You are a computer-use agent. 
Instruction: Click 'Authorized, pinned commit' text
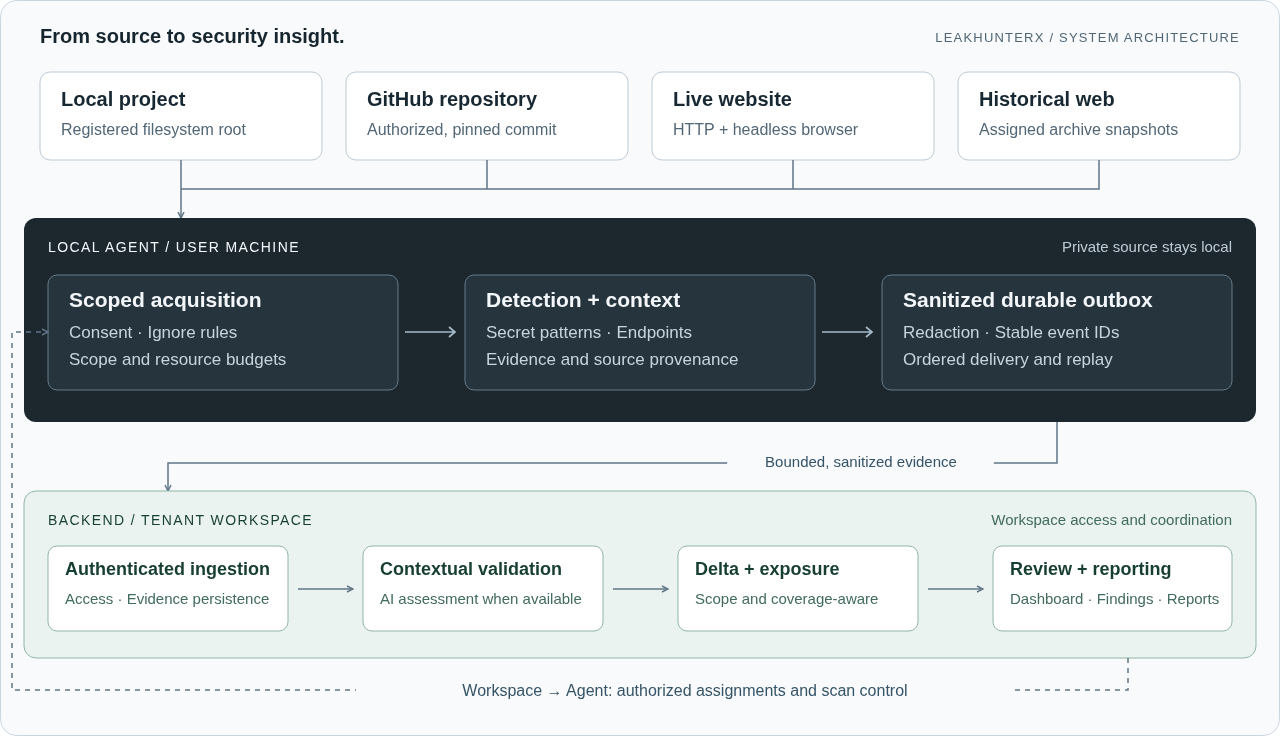[462, 130]
